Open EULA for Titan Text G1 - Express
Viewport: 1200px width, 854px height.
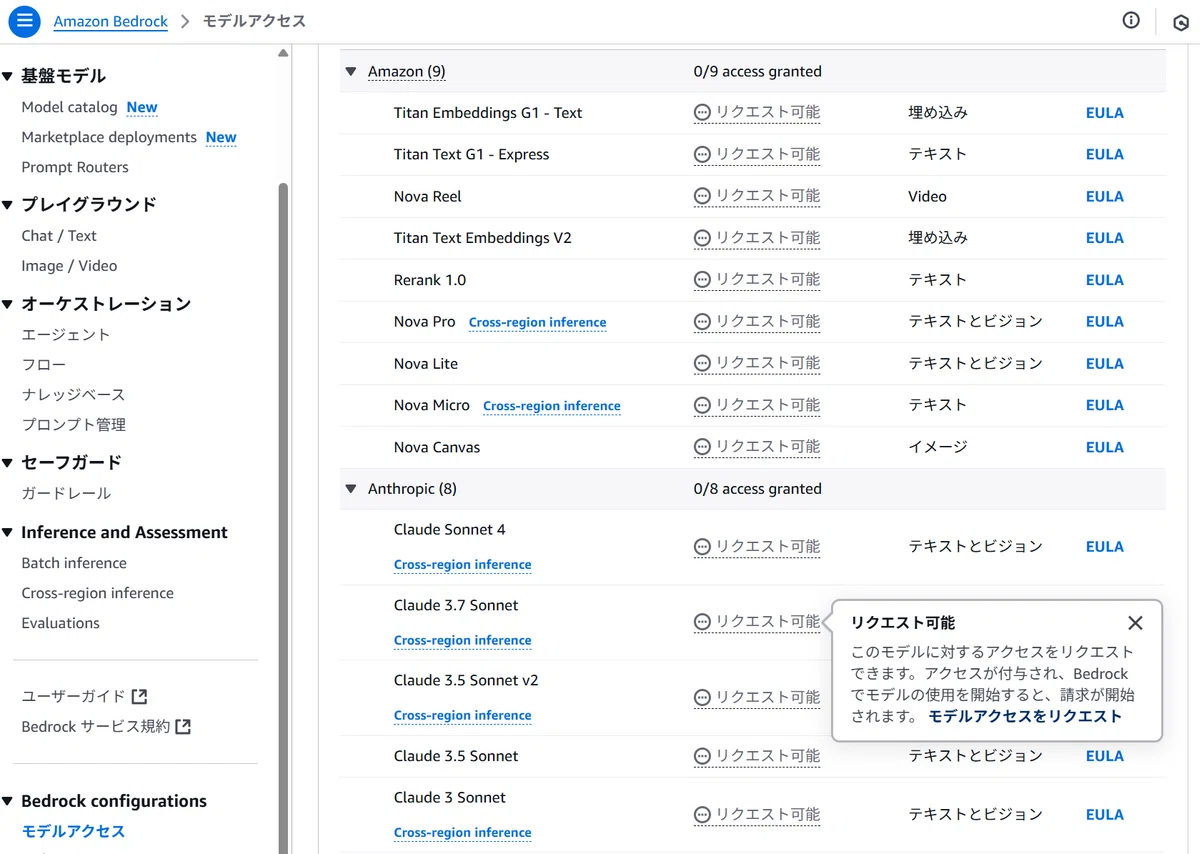point(1105,155)
